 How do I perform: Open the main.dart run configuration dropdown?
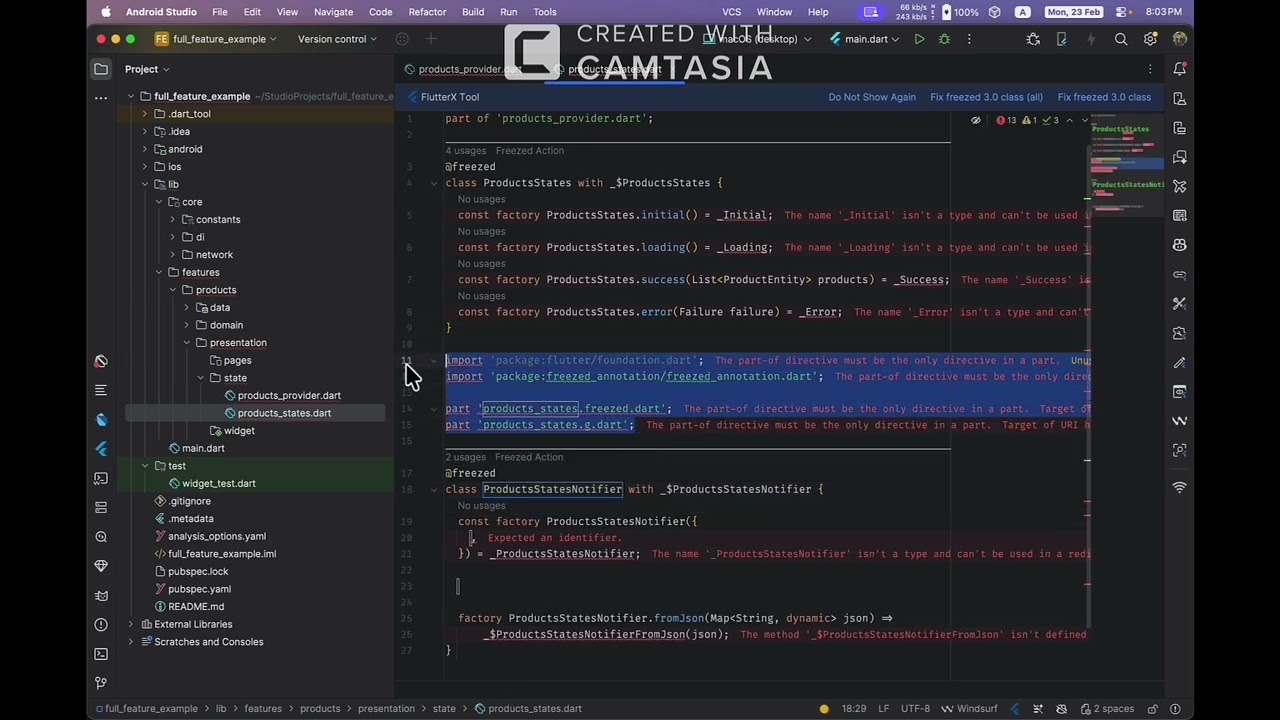point(865,39)
